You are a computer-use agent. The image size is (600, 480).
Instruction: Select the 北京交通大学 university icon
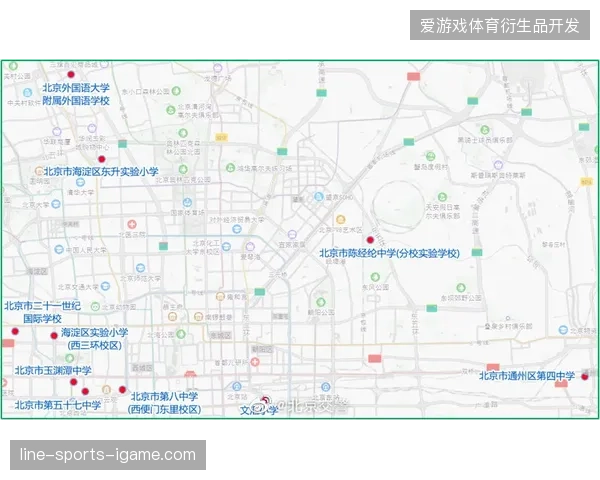(x=106, y=286)
